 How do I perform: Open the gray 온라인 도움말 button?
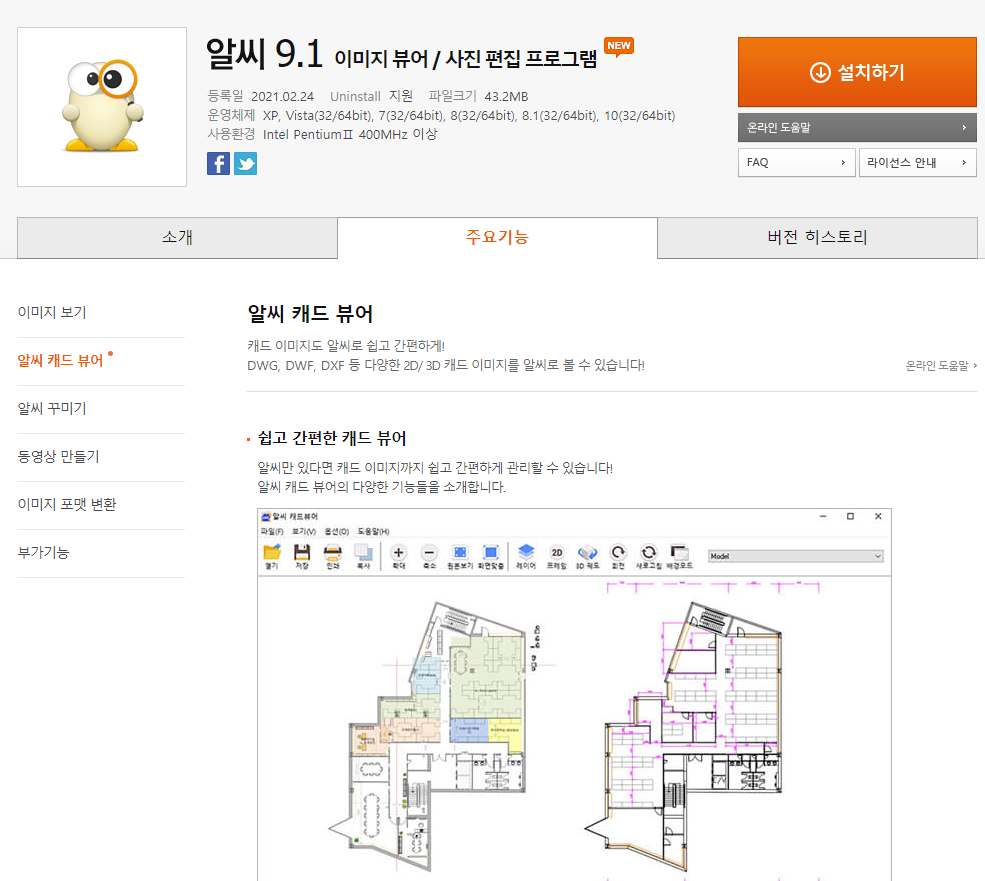[x=857, y=128]
